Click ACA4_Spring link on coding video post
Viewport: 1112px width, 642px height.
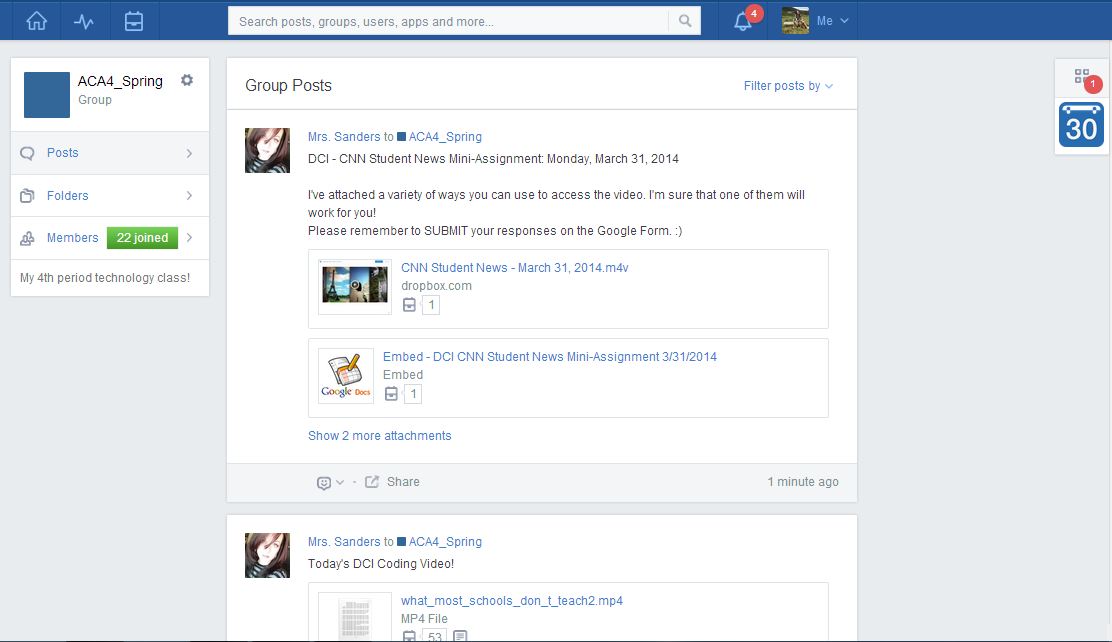tap(445, 542)
